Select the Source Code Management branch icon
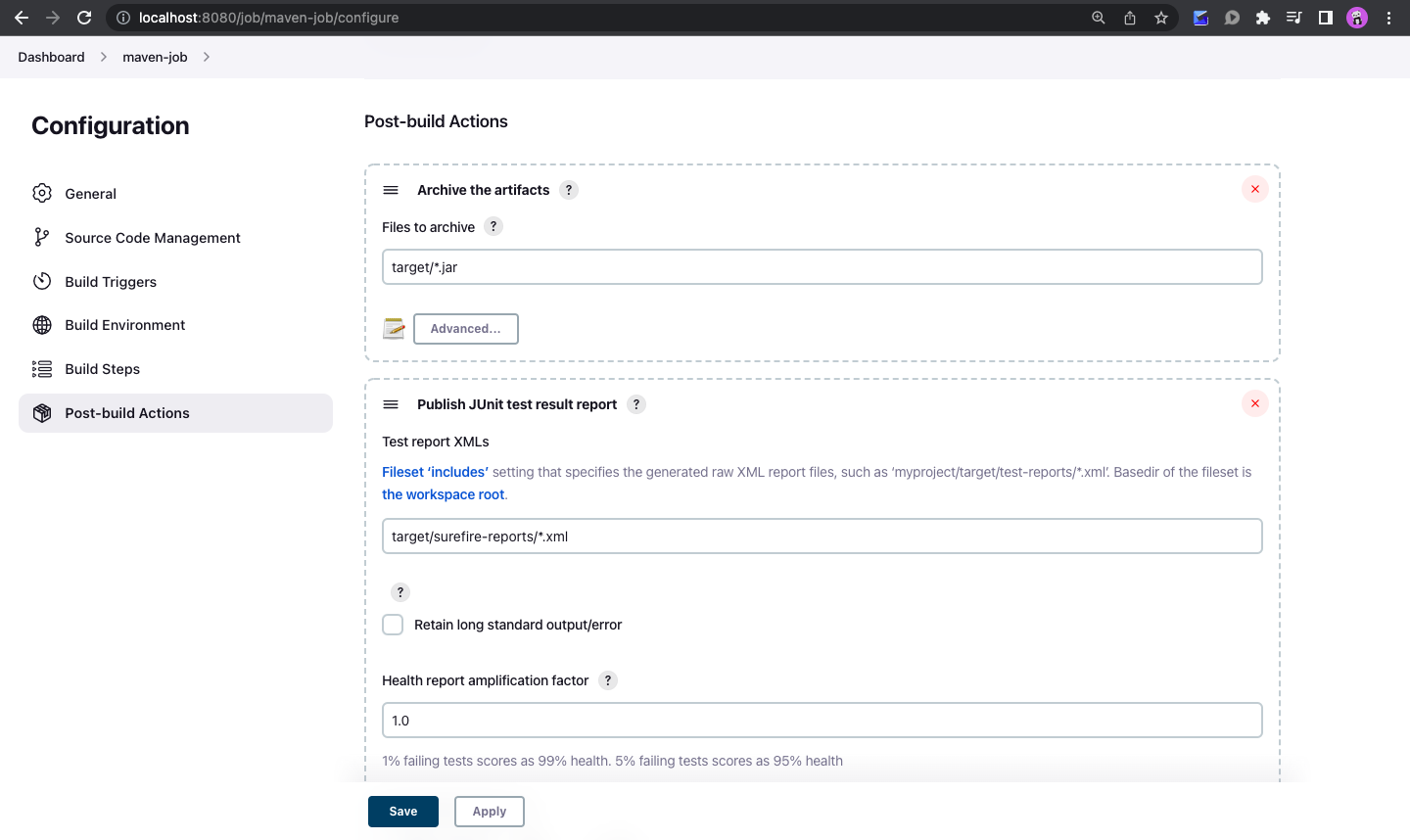This screenshot has width=1410, height=840. click(40, 237)
